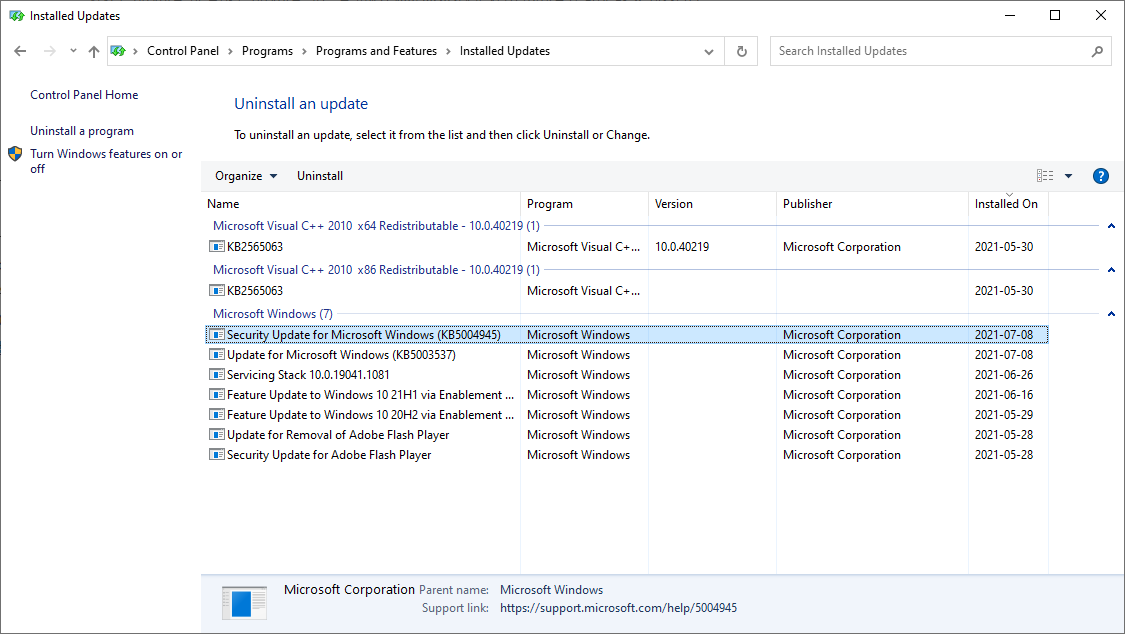Viewport: 1125px width, 634px height.
Task: Click the 2021-06-16 installed date
Action: 1004,394
